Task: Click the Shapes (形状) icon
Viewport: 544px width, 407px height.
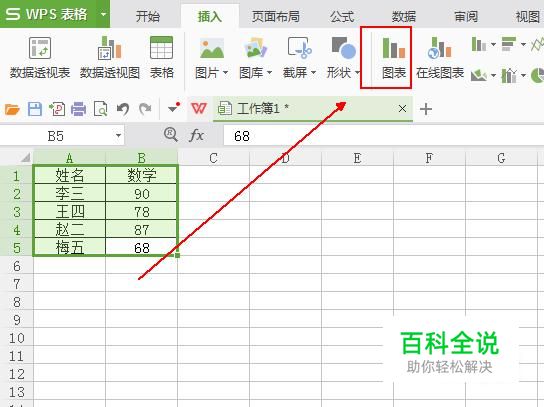Action: [x=343, y=48]
